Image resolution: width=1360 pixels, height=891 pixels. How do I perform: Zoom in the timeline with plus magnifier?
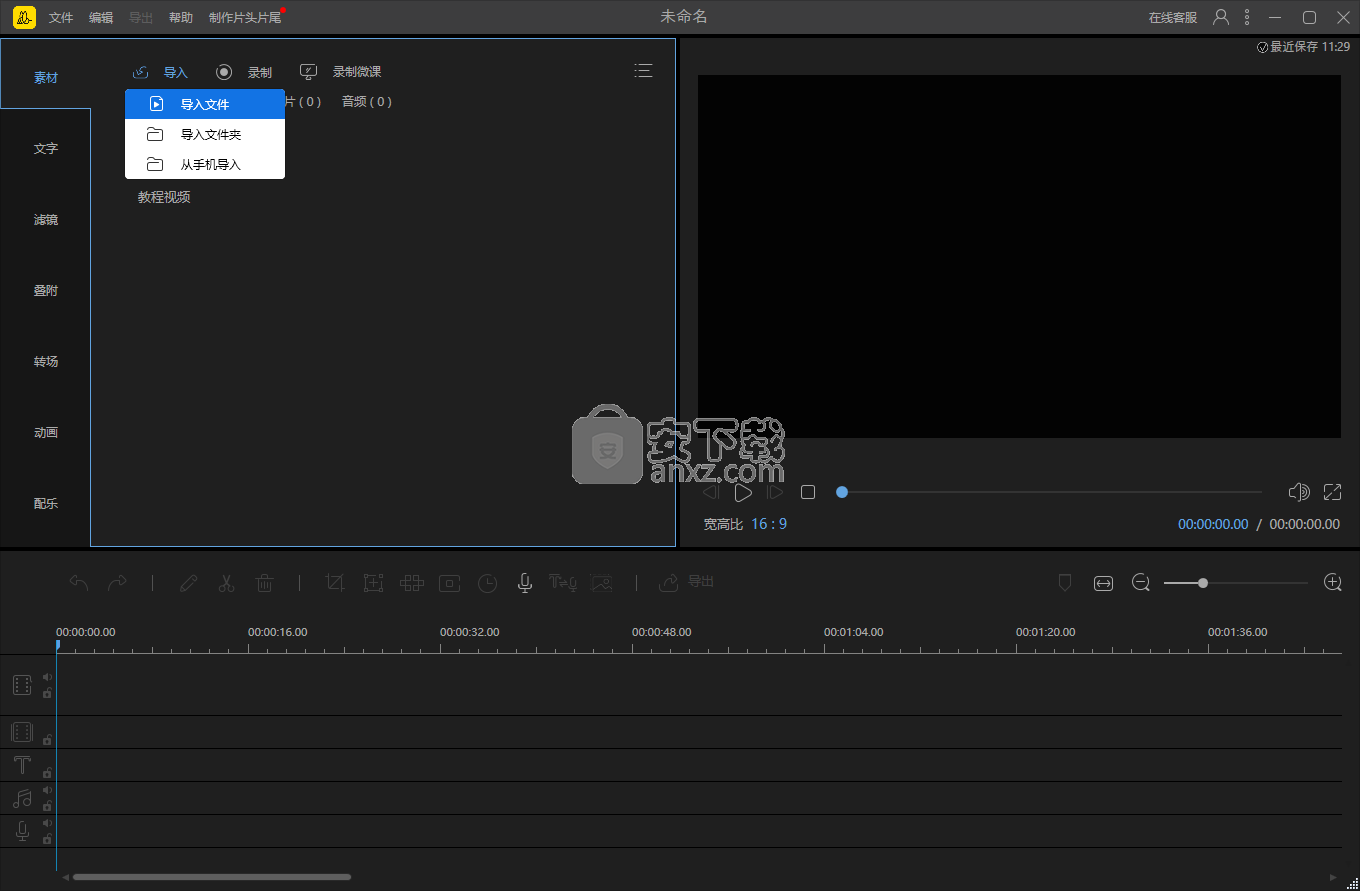(1332, 583)
